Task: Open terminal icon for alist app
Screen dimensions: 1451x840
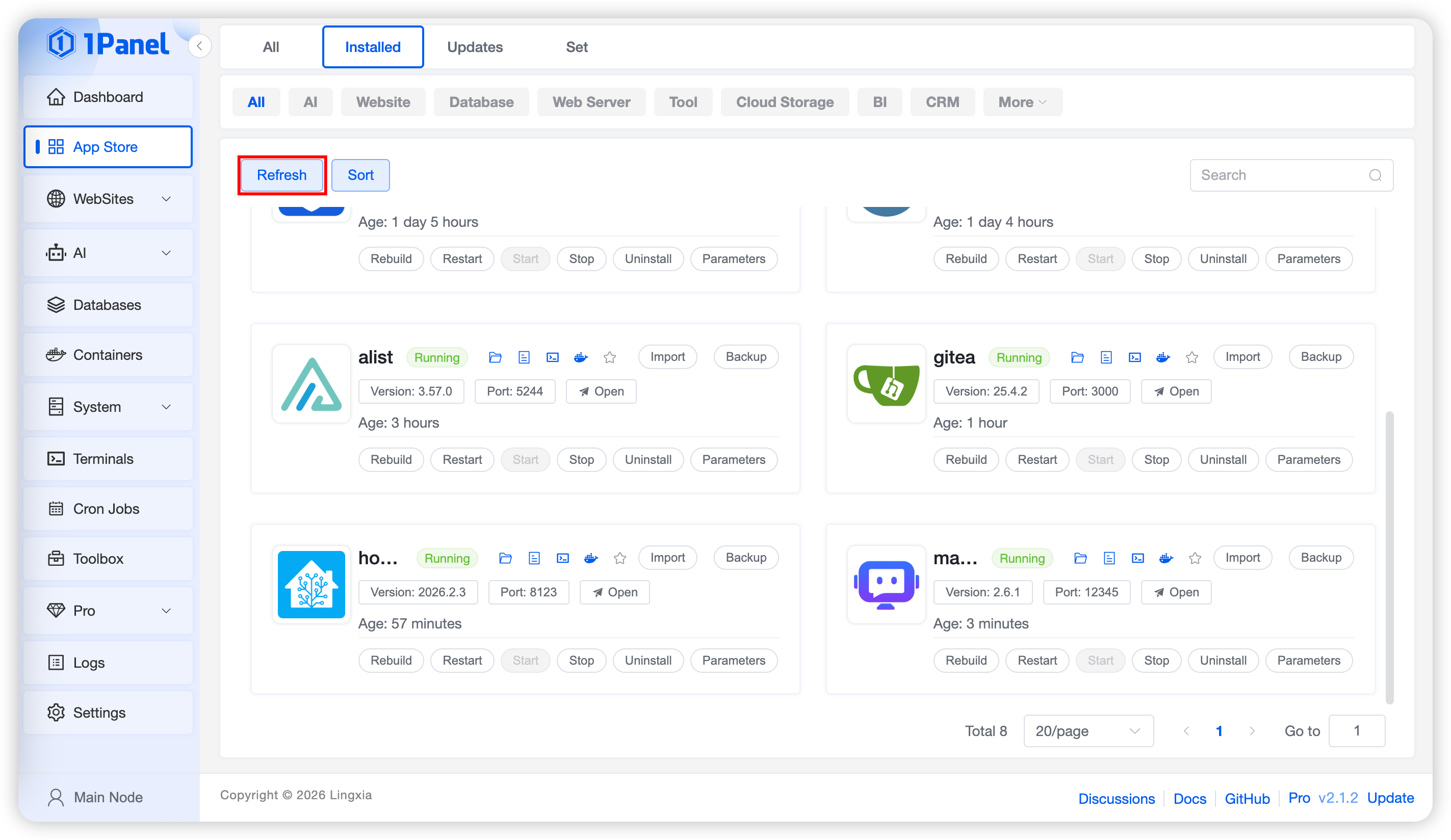Action: click(552, 357)
